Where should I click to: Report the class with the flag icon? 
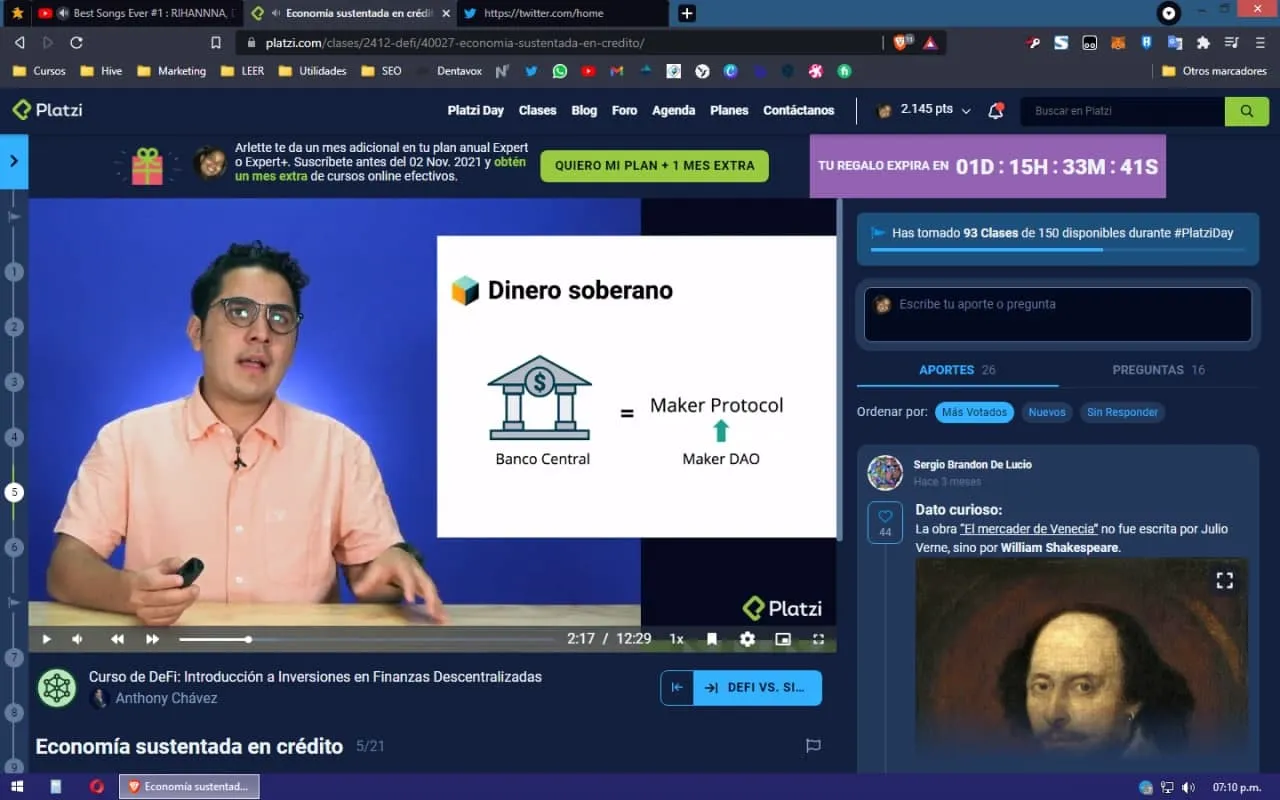(x=813, y=746)
